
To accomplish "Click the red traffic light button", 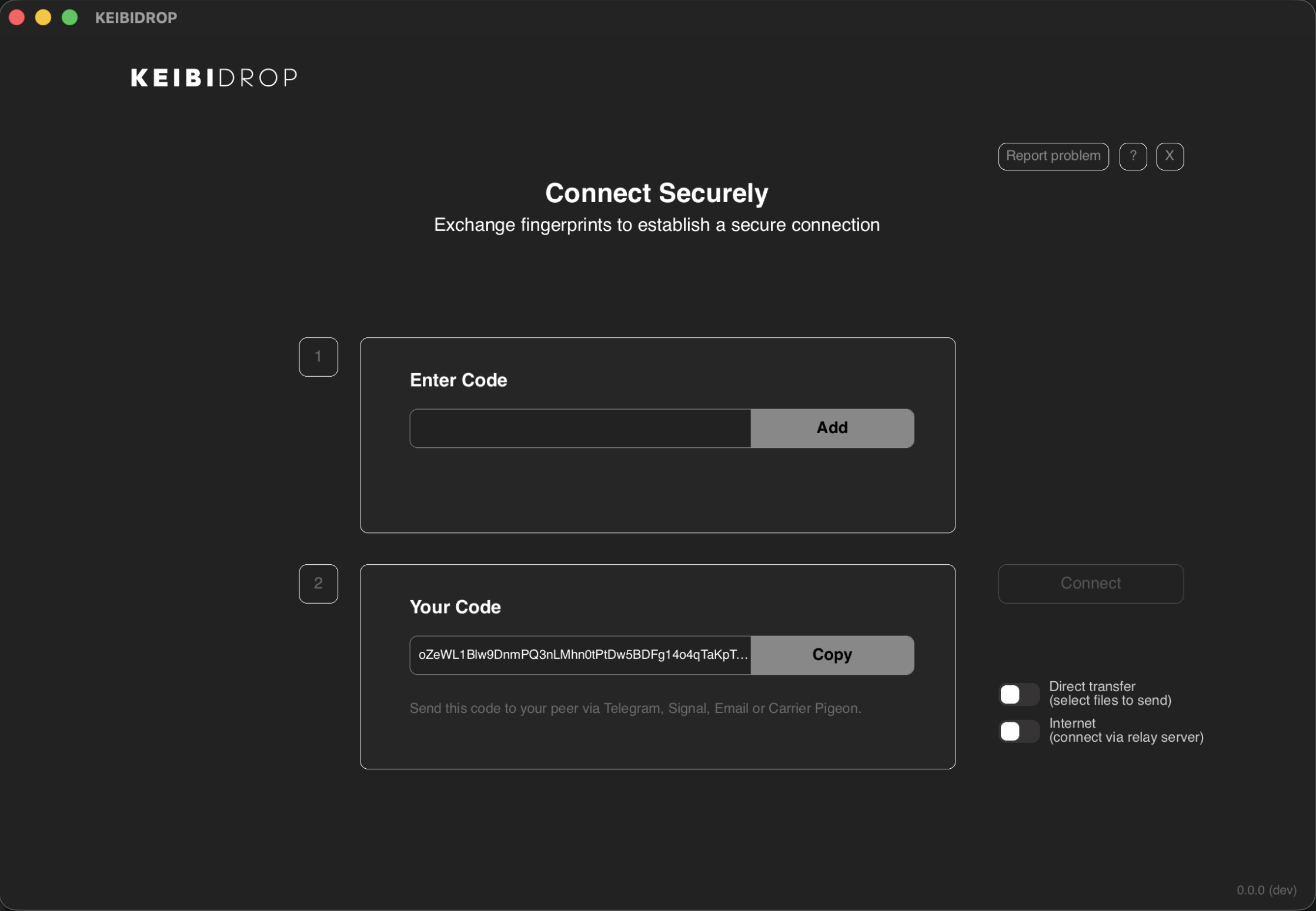I will point(16,17).
